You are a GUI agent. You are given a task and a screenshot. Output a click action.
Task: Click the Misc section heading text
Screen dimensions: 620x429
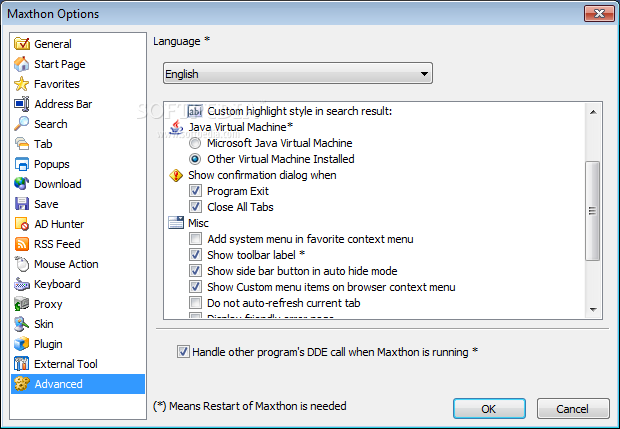[x=198, y=223]
